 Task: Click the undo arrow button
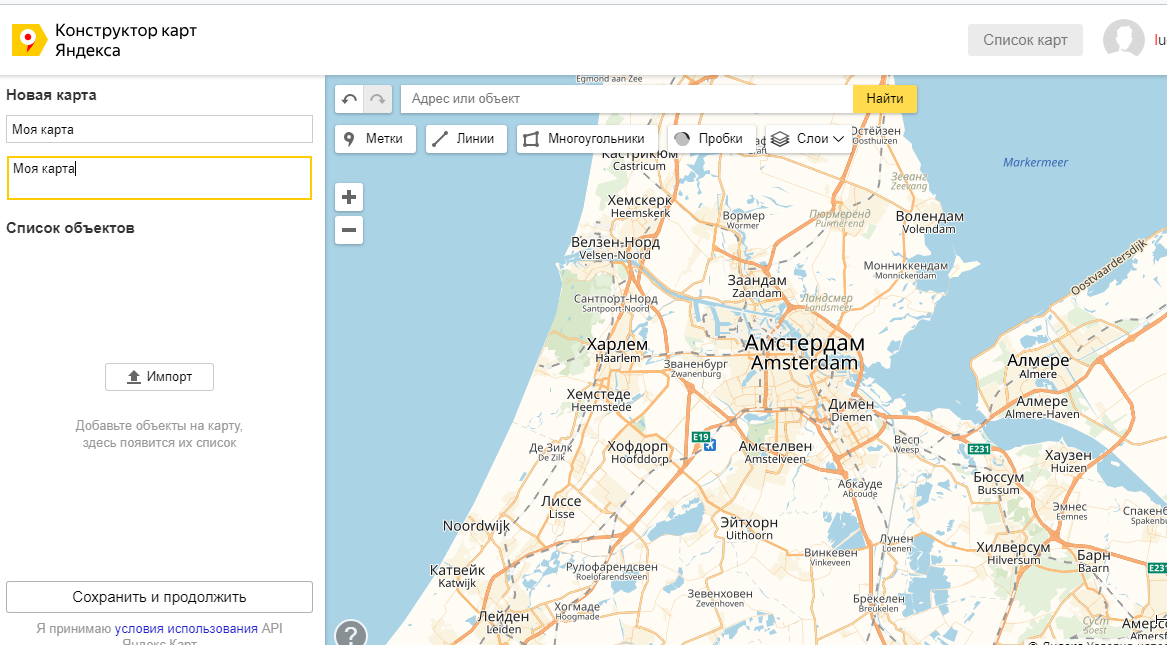pyautogui.click(x=349, y=99)
